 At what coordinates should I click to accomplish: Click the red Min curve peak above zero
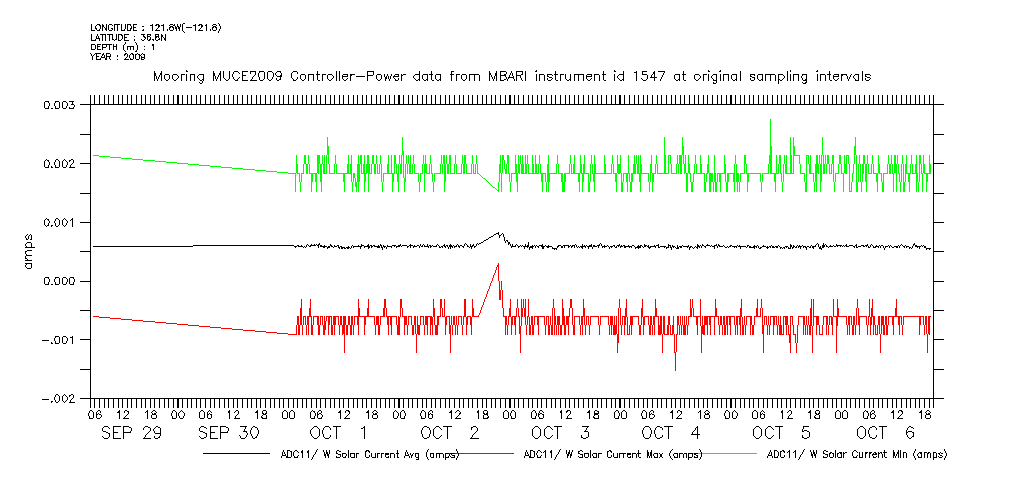[498, 264]
